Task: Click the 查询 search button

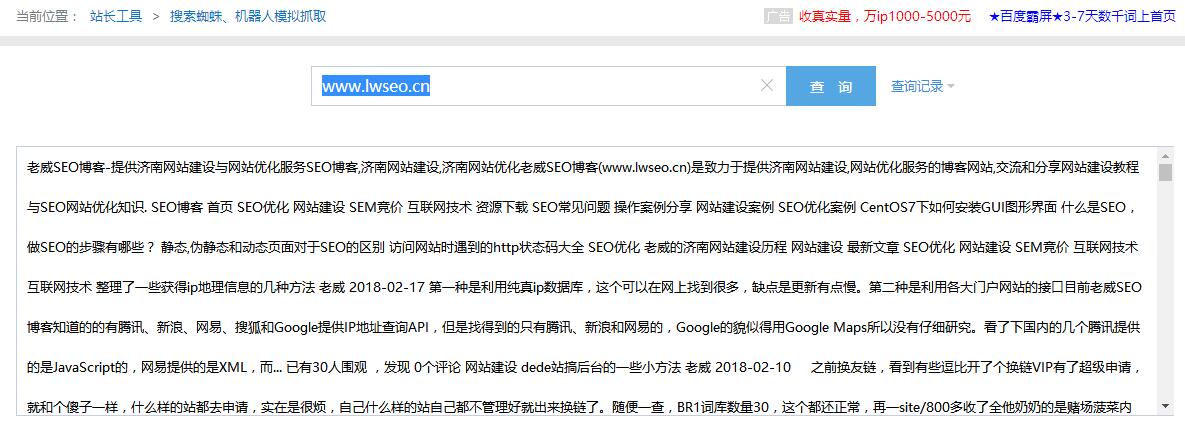Action: 830,87
